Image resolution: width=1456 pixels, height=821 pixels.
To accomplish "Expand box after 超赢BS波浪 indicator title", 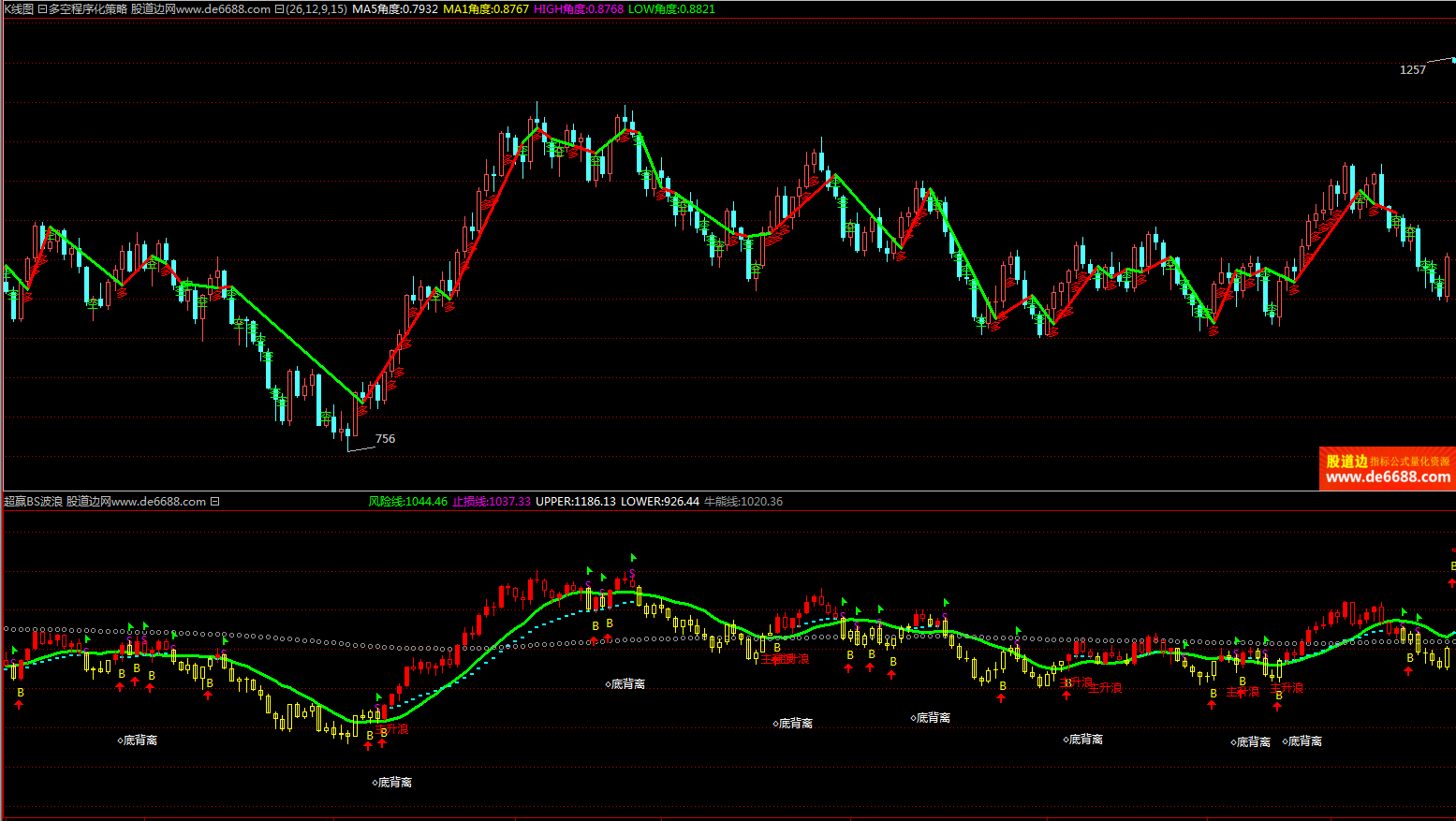I will [214, 502].
